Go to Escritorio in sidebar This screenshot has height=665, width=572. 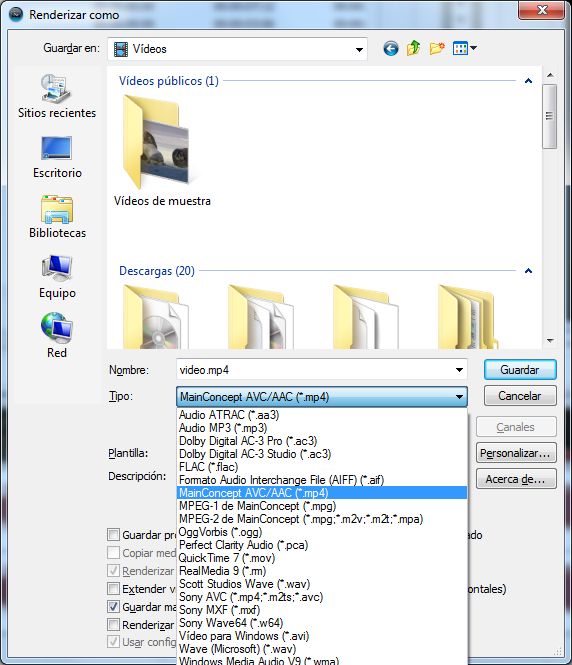click(57, 157)
